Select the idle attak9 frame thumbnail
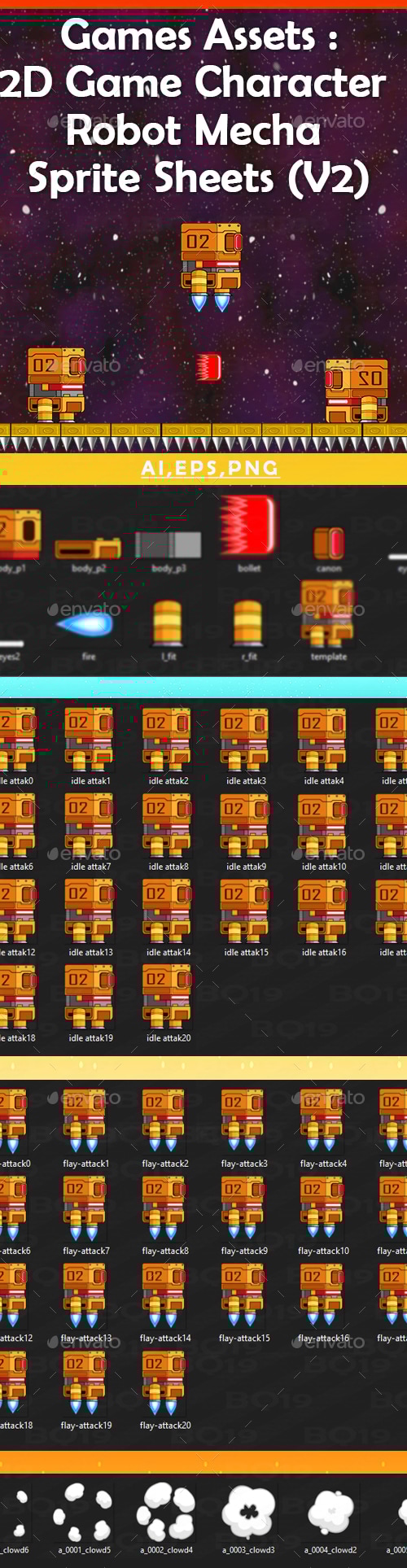This screenshot has height=1568, width=407. click(x=245, y=825)
